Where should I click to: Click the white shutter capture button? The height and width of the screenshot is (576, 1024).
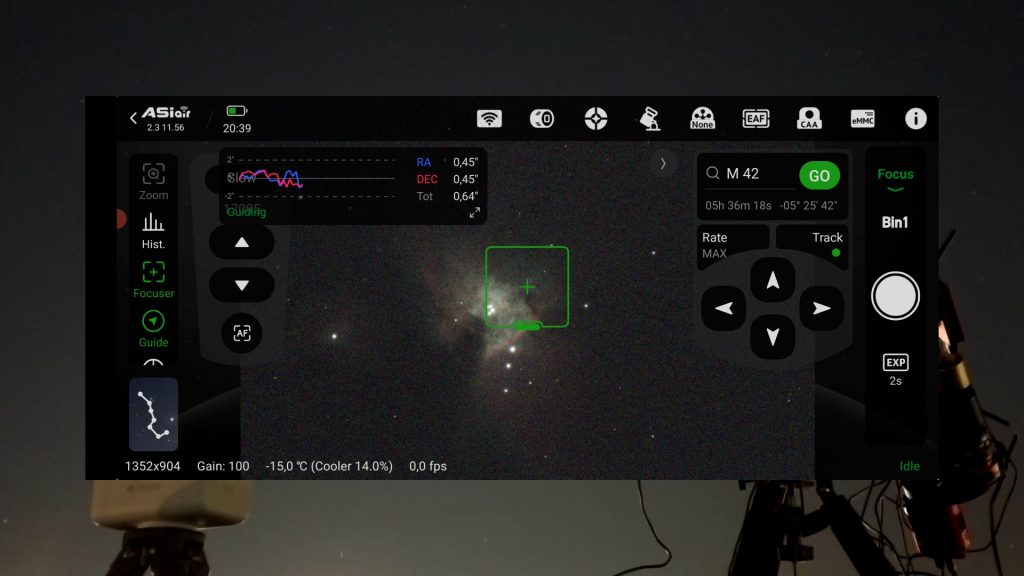[x=895, y=296]
